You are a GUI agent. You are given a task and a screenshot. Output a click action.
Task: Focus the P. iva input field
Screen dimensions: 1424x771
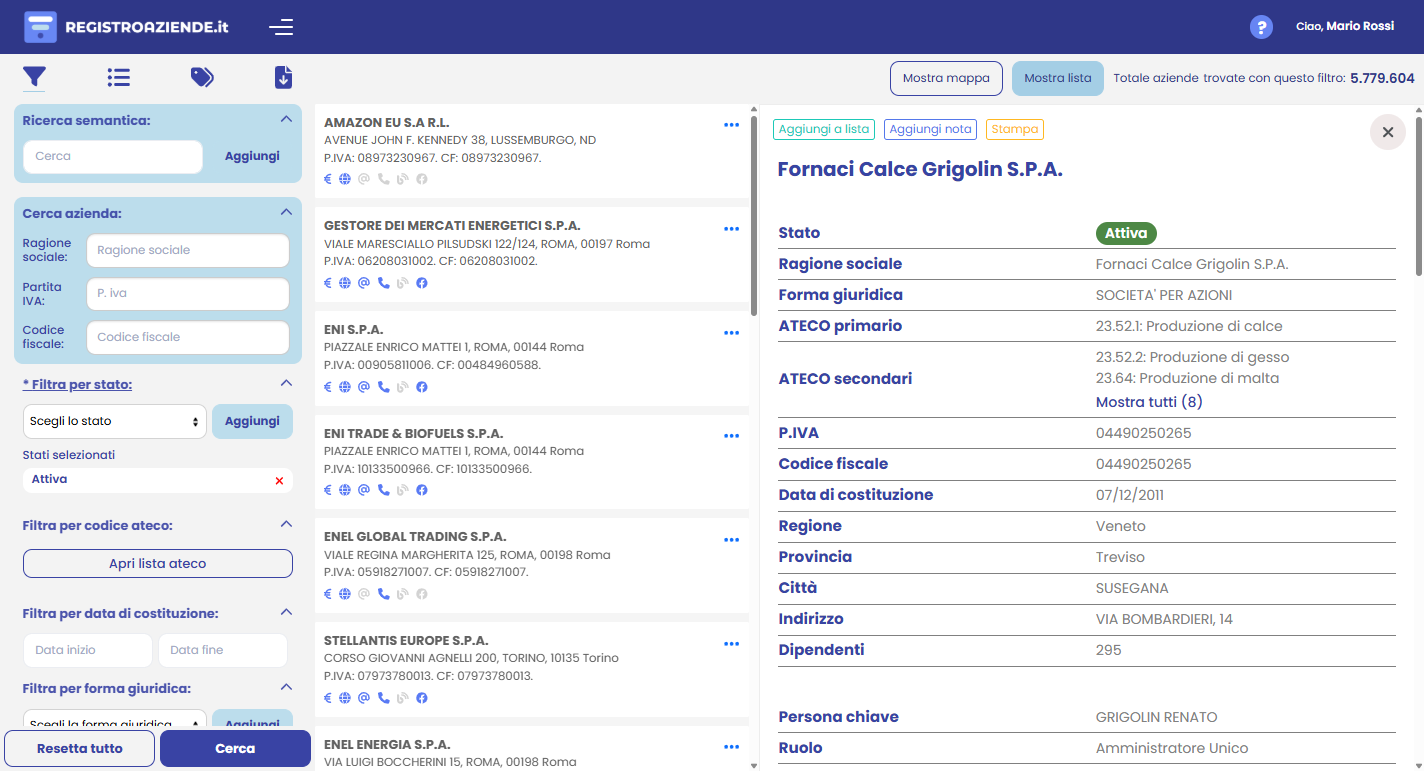188,294
